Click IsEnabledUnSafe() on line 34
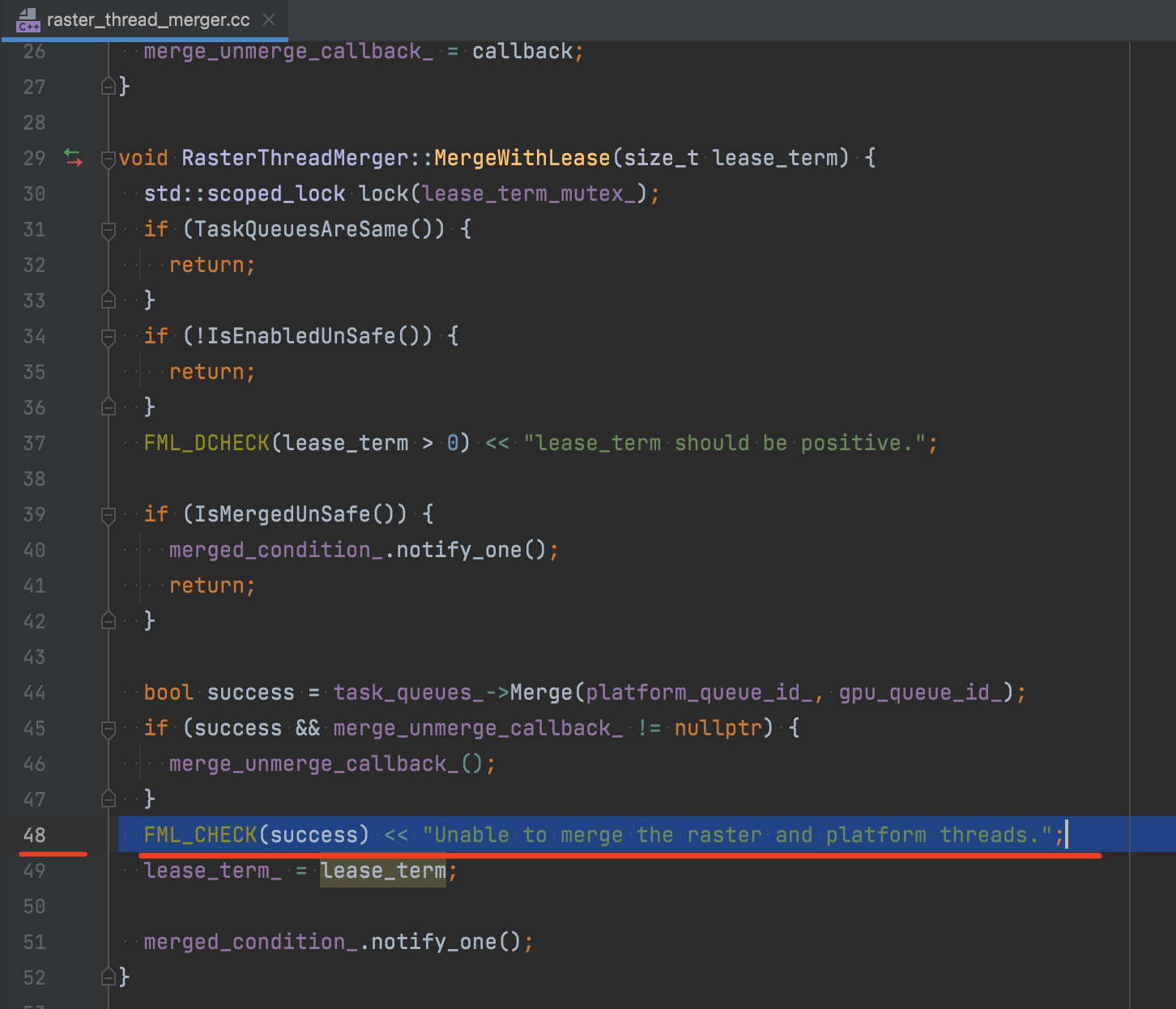Viewport: 1176px width, 1009px height. tap(313, 336)
